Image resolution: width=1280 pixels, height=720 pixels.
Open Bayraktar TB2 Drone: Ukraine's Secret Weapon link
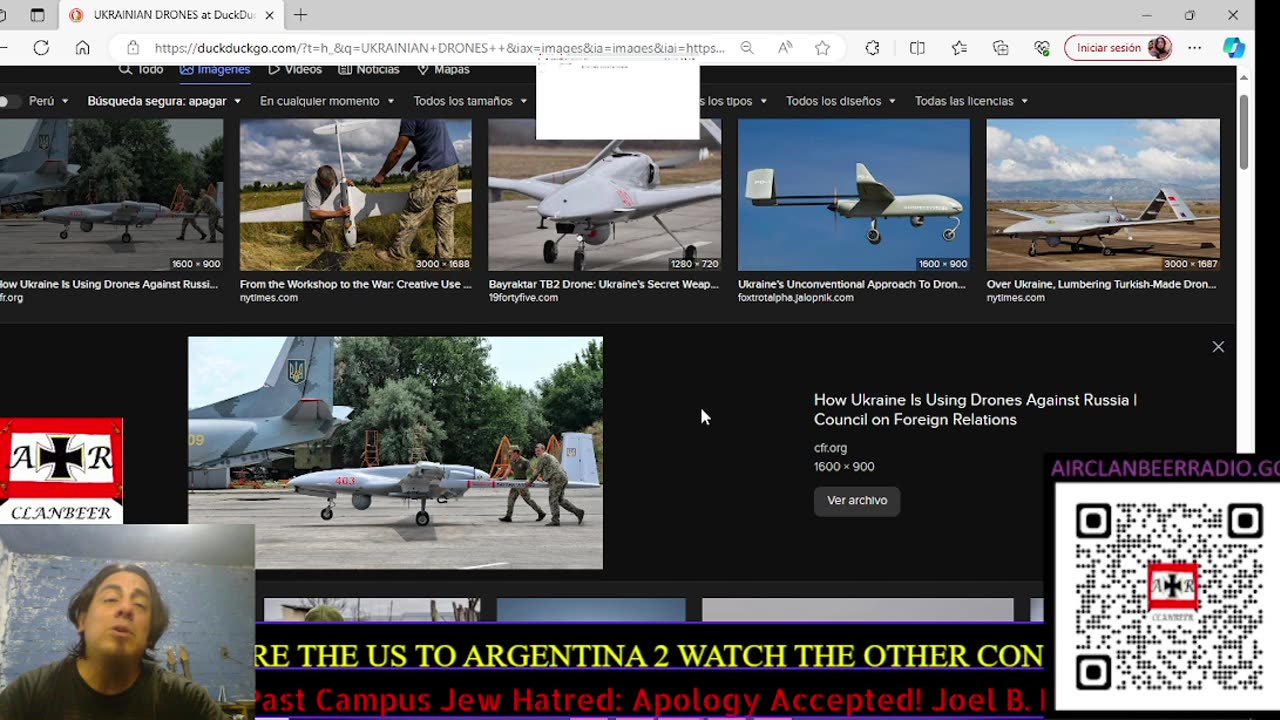click(603, 284)
